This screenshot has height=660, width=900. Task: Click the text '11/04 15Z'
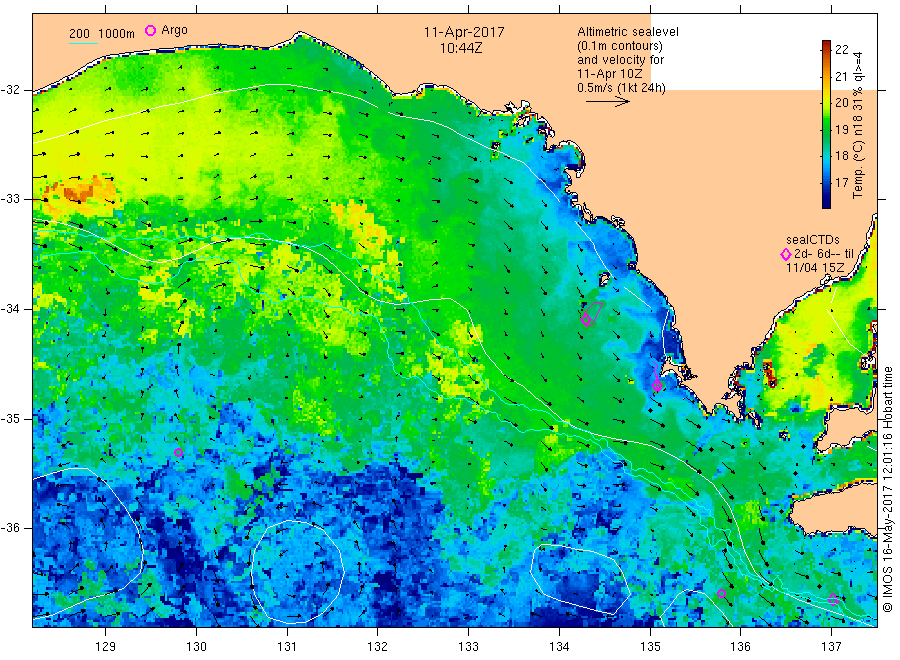coord(814,268)
